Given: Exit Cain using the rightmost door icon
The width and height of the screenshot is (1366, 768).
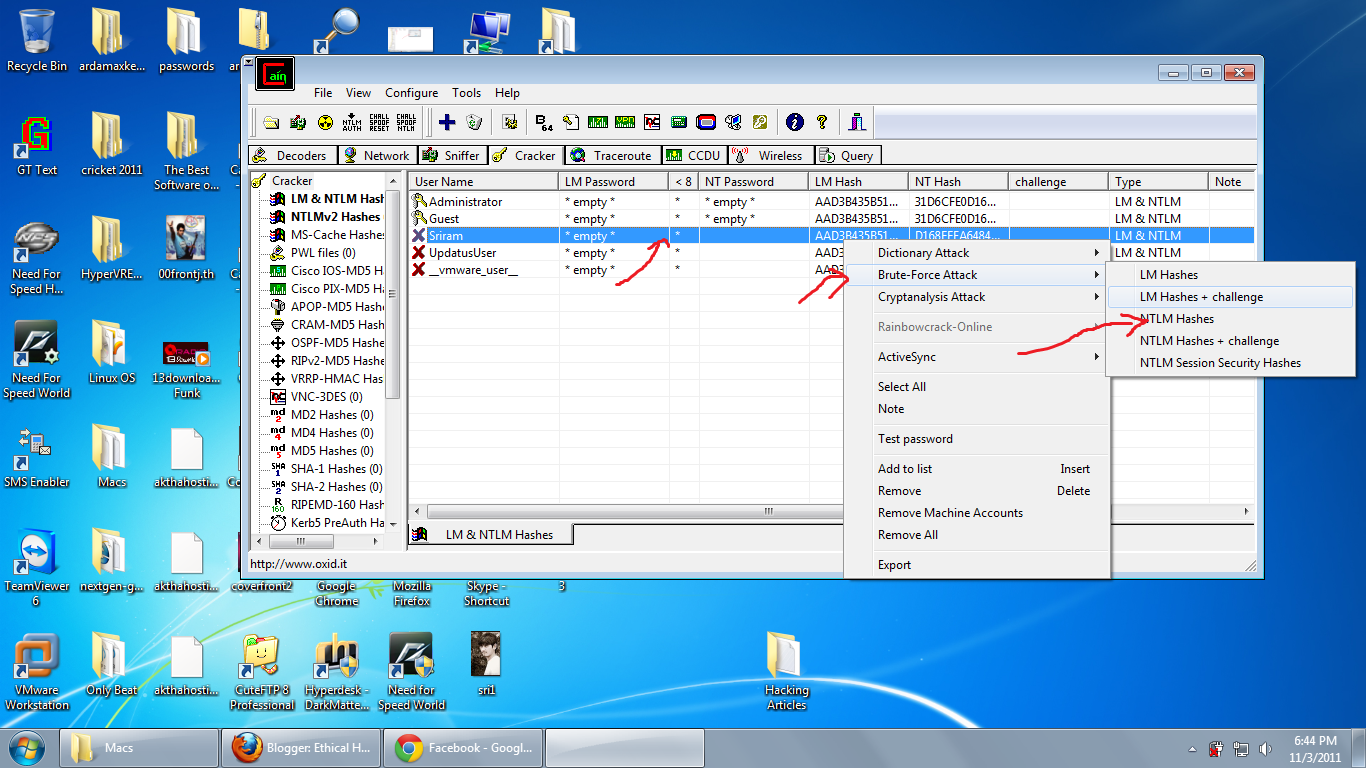Looking at the screenshot, I should (858, 121).
